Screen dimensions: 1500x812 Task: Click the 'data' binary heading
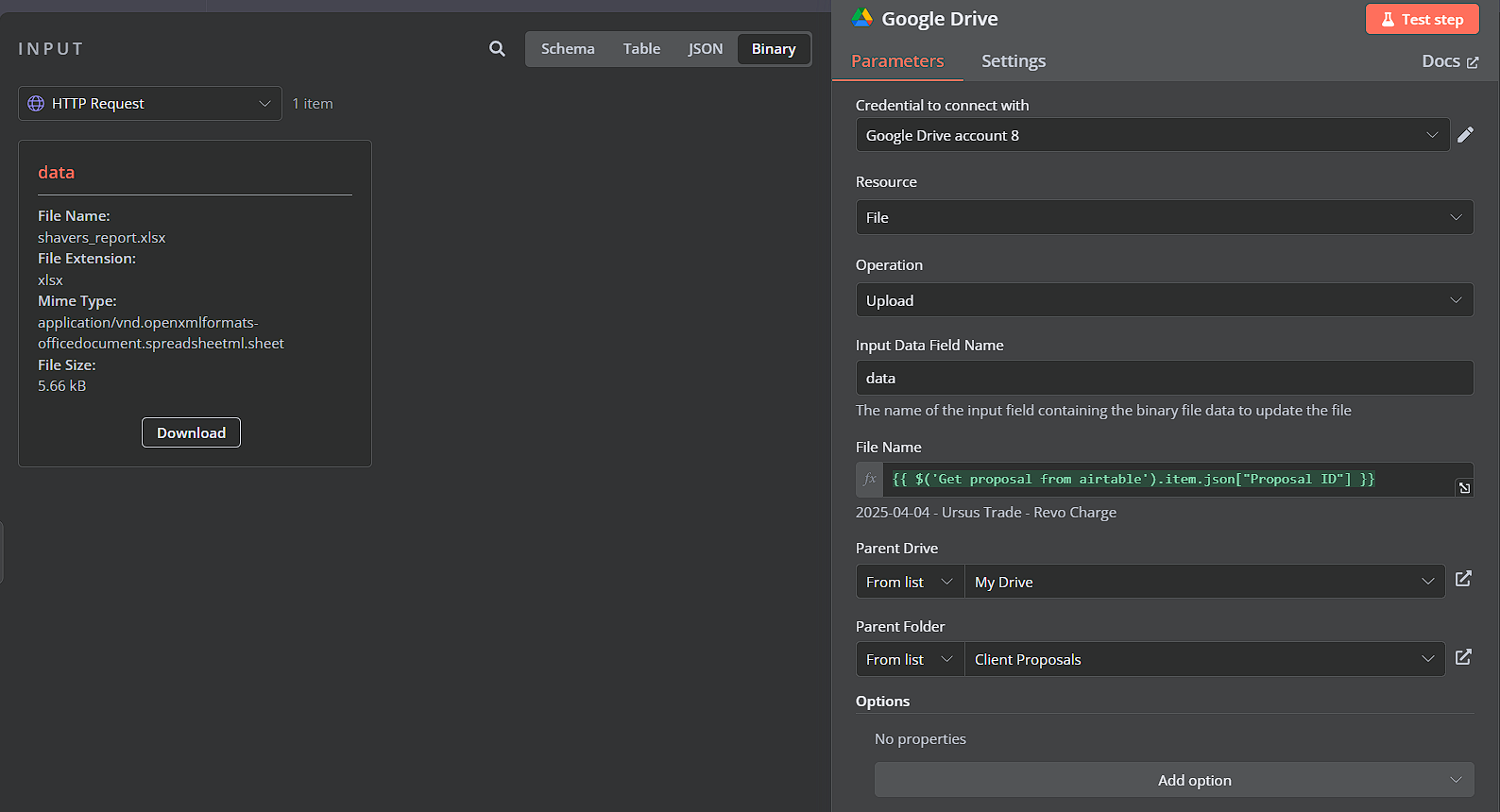point(56,173)
